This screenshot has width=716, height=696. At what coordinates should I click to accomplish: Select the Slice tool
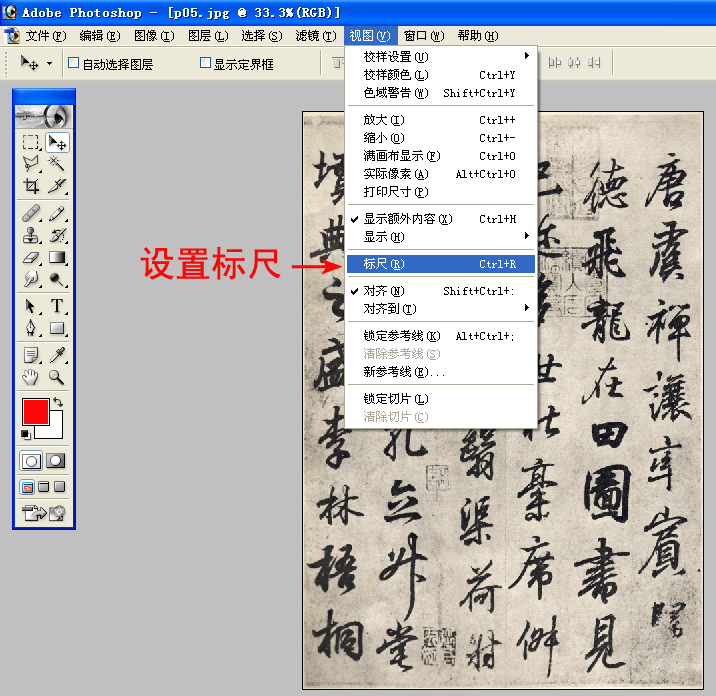[x=58, y=185]
